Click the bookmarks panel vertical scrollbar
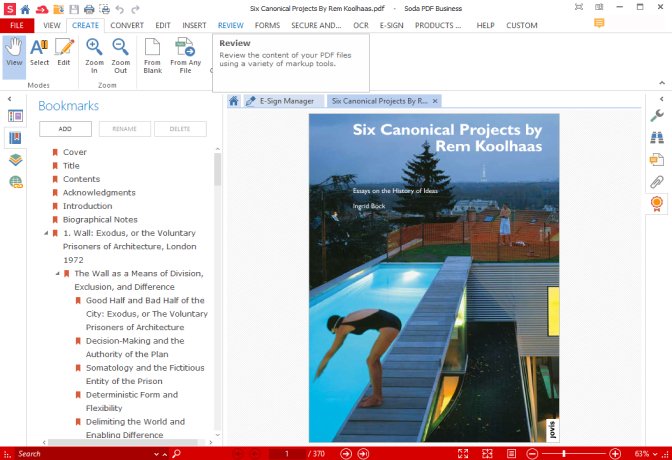 click(x=218, y=169)
